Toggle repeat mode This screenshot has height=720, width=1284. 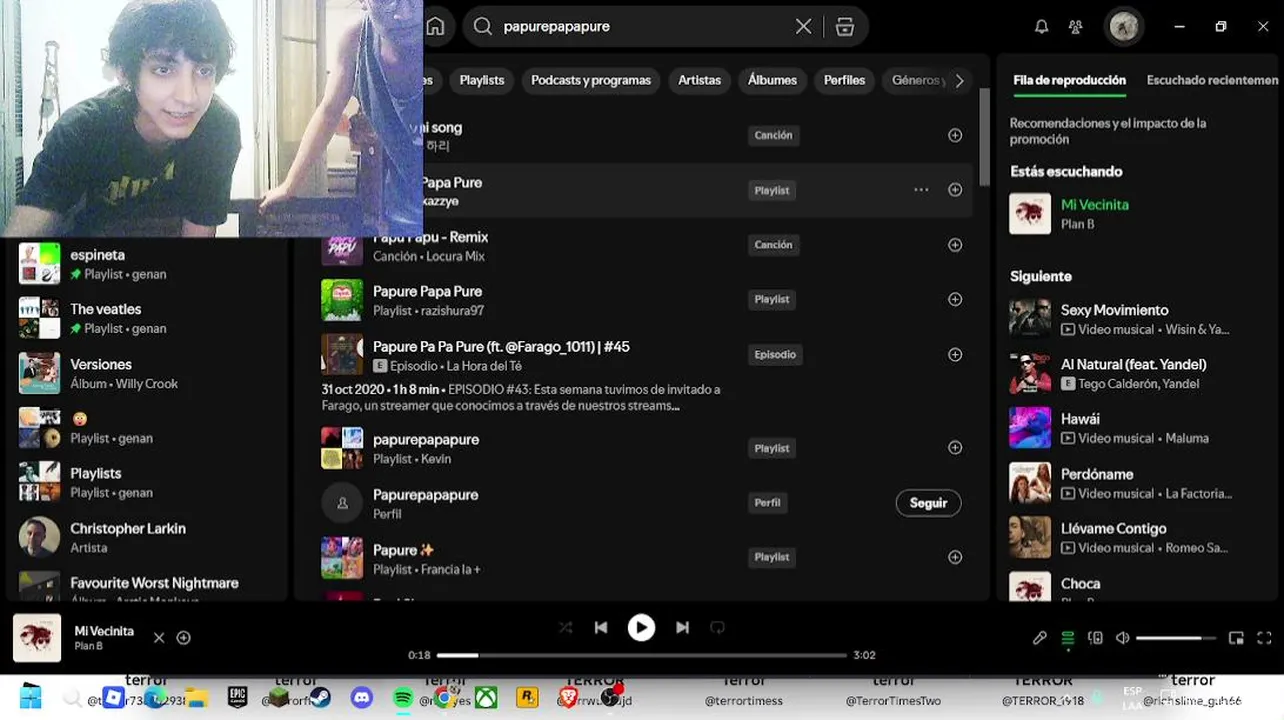[717, 627]
